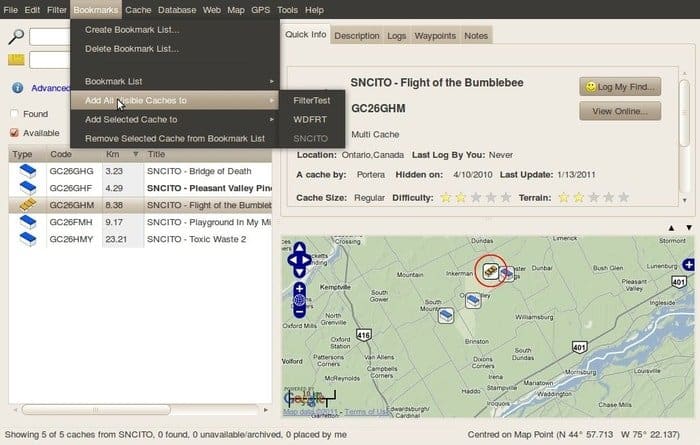Open the Database menu
This screenshot has height=445, width=700.
point(177,10)
